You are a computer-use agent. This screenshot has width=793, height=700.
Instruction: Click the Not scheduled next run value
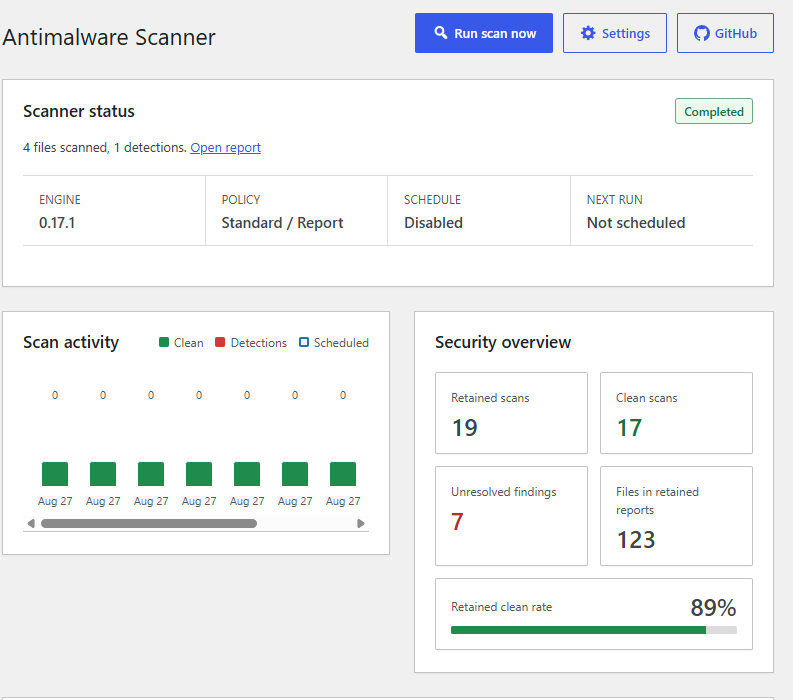636,223
